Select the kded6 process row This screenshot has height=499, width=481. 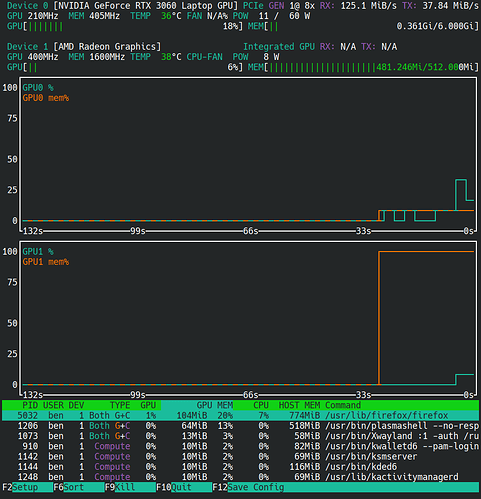(240, 467)
